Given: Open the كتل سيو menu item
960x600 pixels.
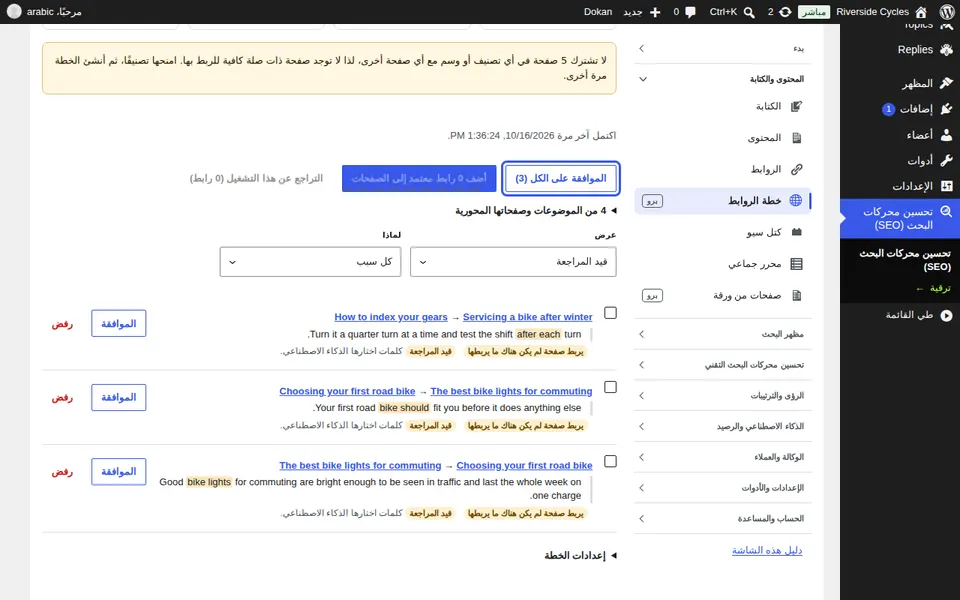Looking at the screenshot, I should pyautogui.click(x=722, y=232).
